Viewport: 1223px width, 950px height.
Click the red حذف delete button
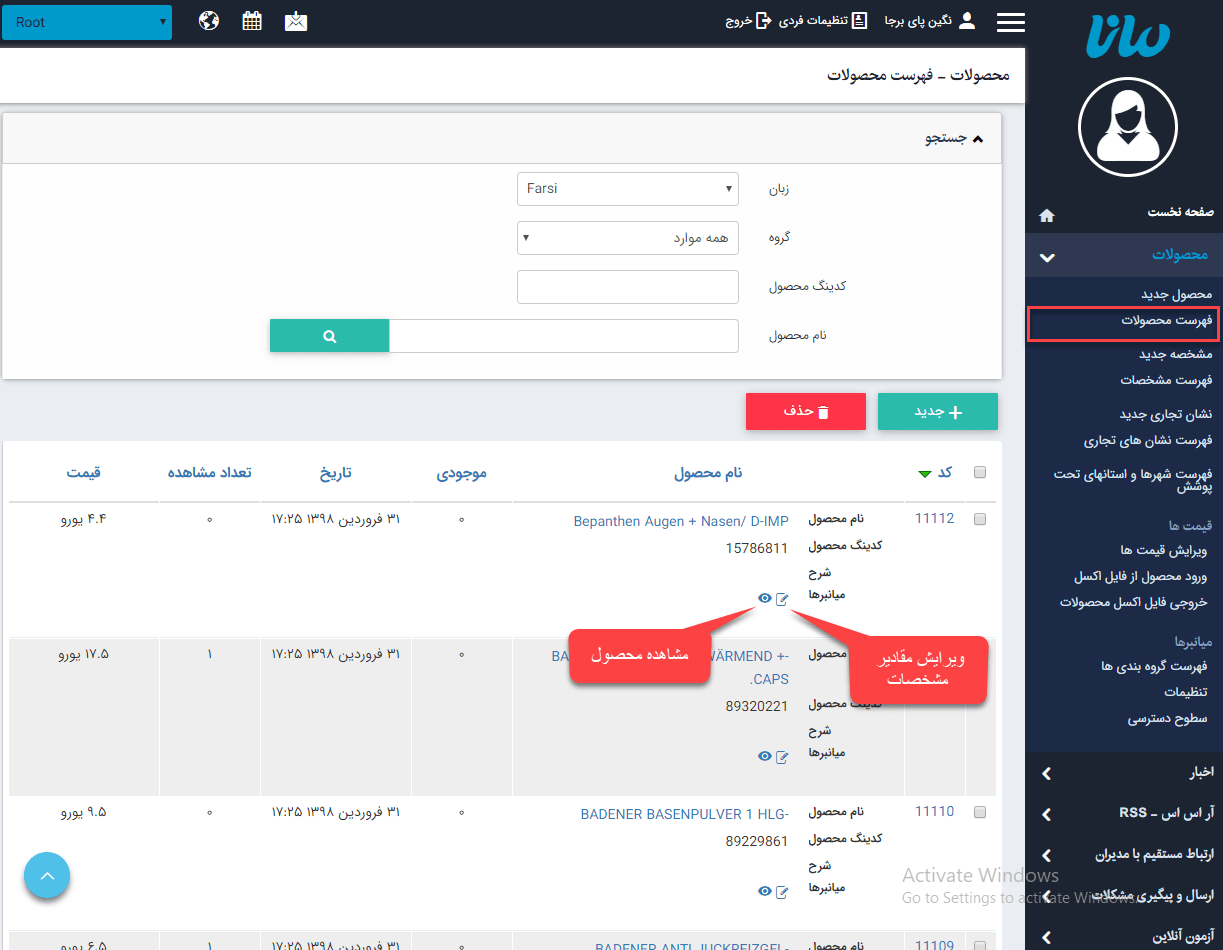coord(805,412)
